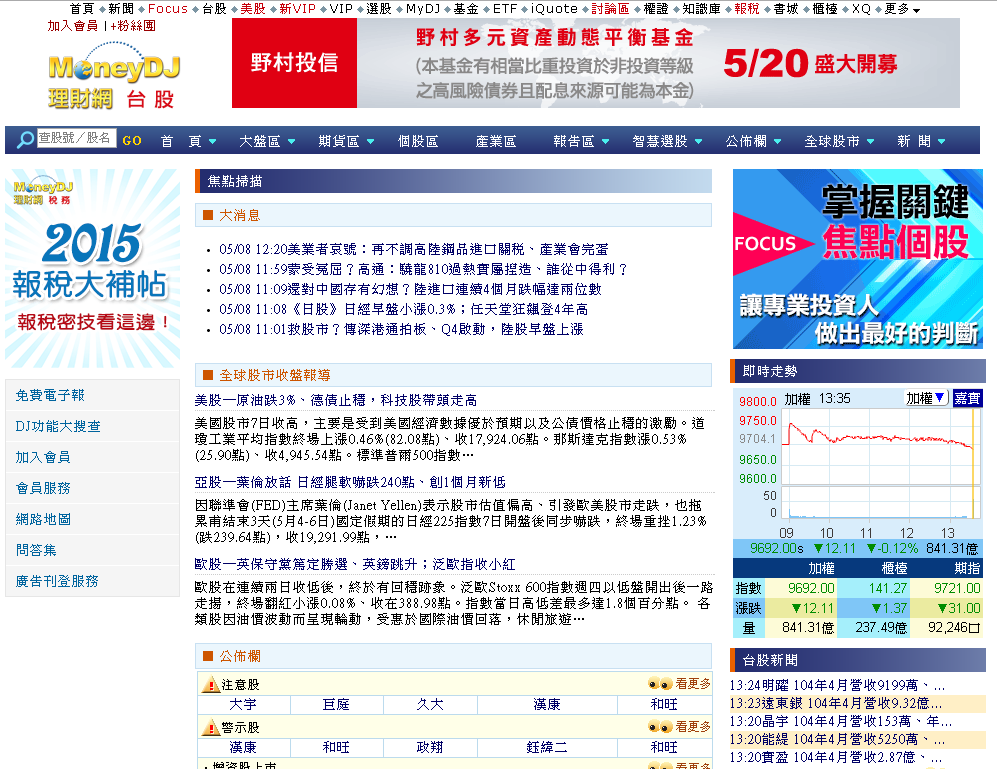
Task: Click the warning icon beside 注意股
Action: 211,685
